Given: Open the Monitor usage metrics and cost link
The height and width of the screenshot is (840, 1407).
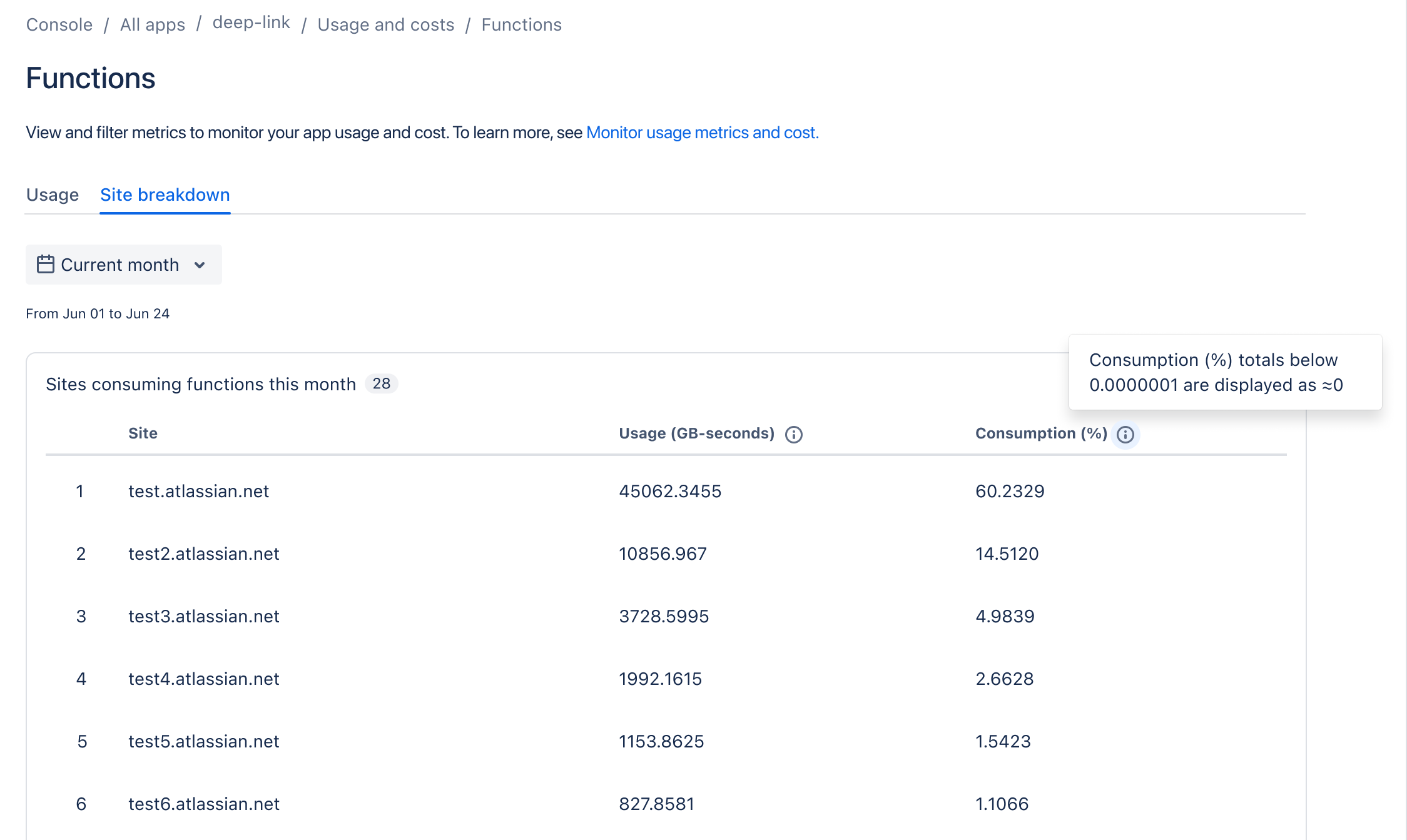Looking at the screenshot, I should click(x=702, y=132).
